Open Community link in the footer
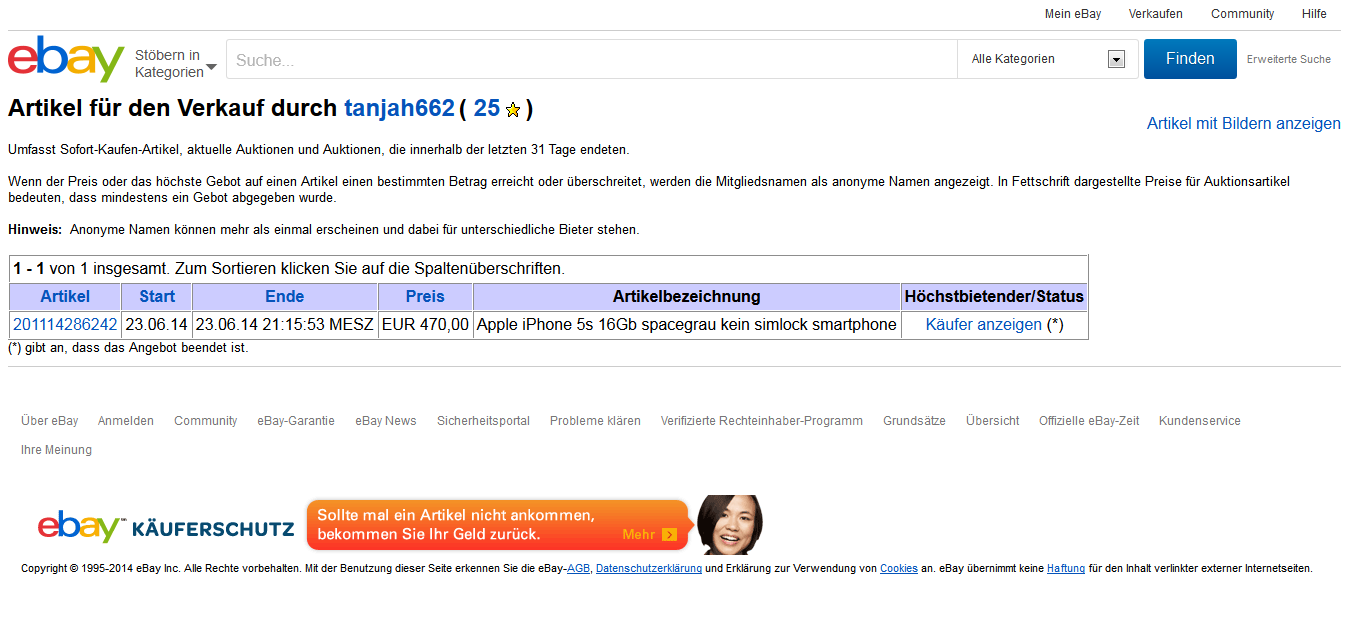 click(206, 421)
